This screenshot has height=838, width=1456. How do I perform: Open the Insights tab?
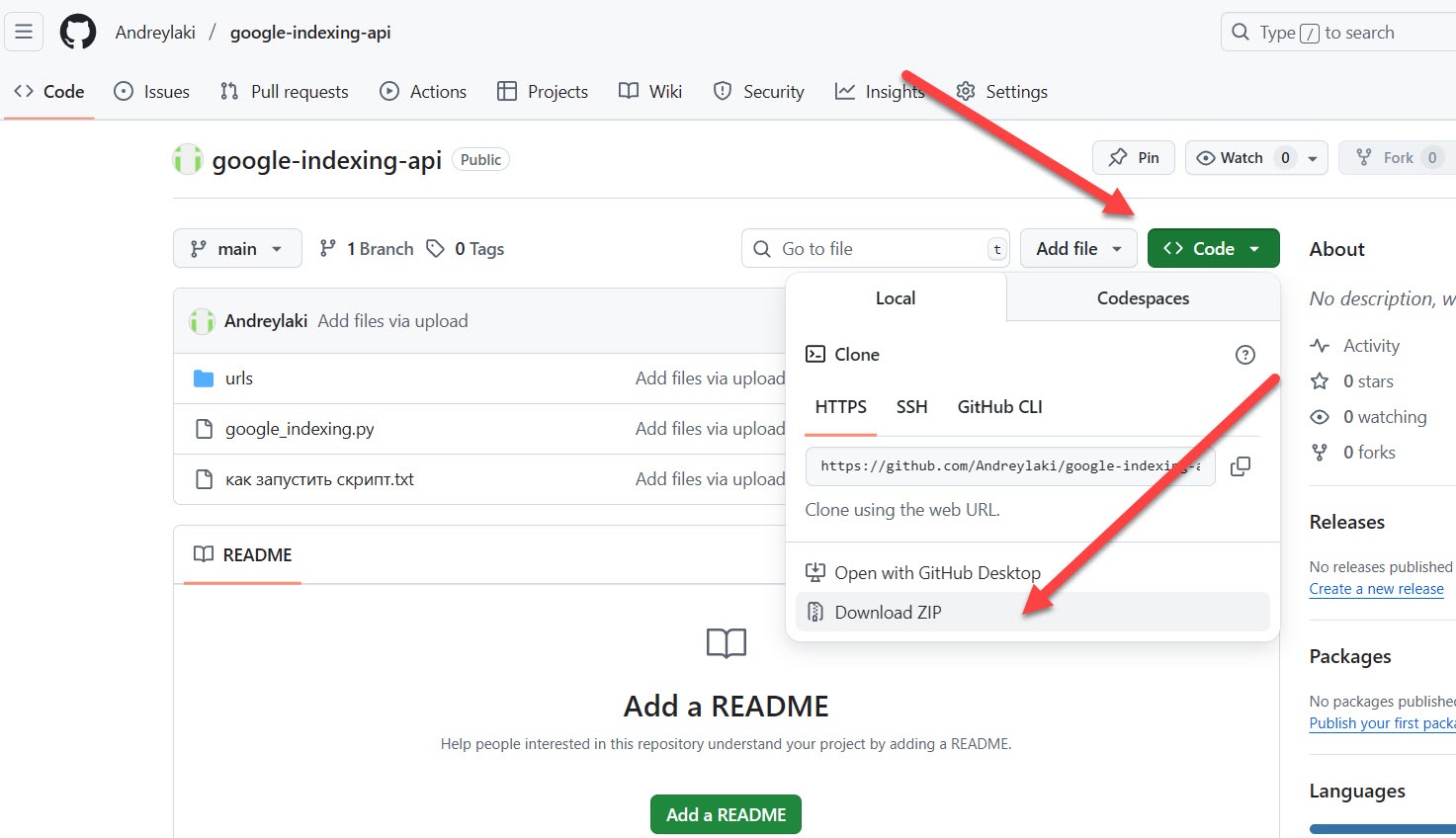coord(880,92)
